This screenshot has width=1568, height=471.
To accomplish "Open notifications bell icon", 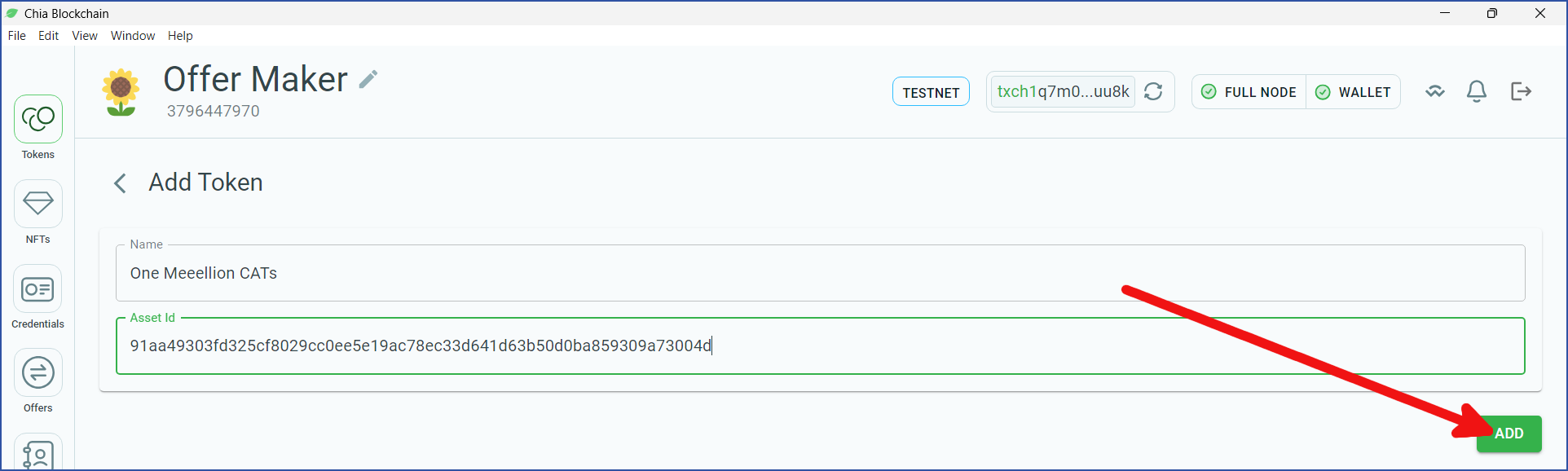I will pos(1477,91).
